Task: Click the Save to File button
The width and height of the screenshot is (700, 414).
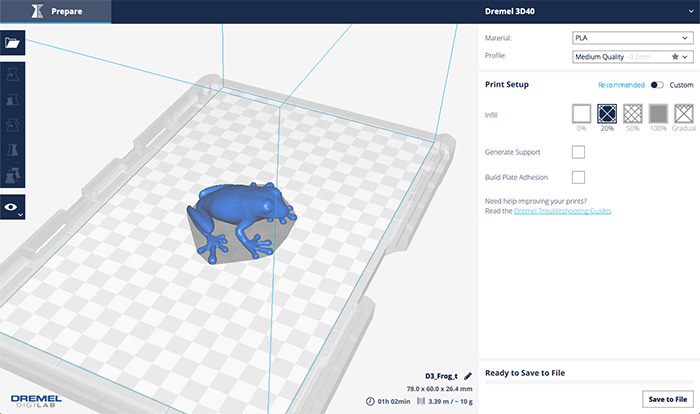Action: click(x=668, y=399)
